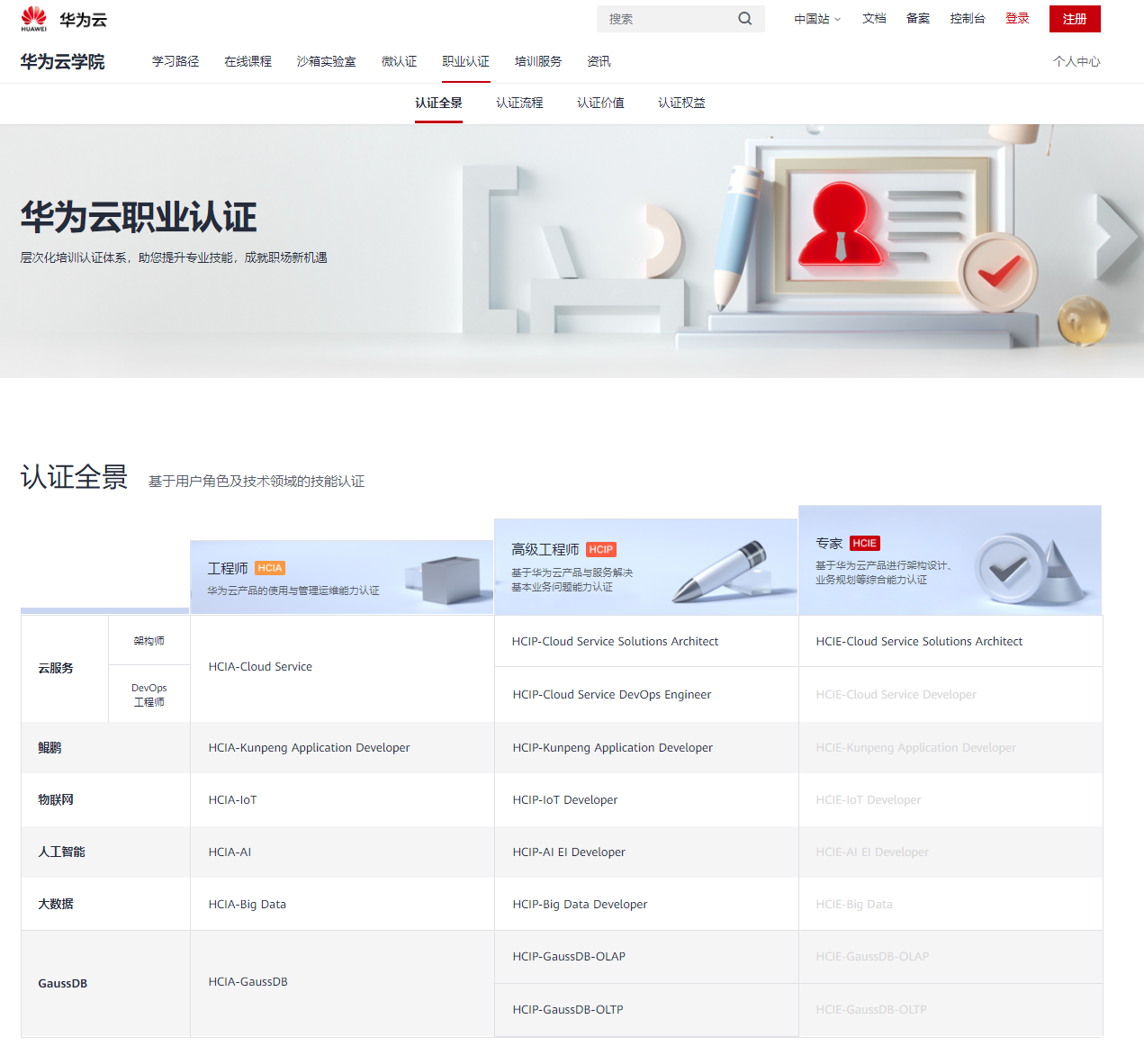
Task: Open the 微认证 menu item
Action: click(399, 61)
